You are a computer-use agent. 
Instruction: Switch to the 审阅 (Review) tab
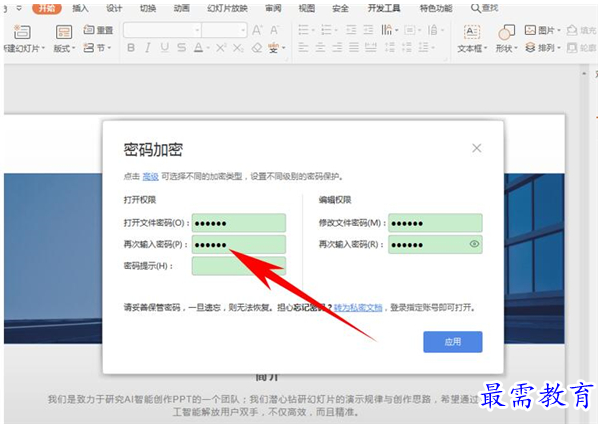[273, 8]
